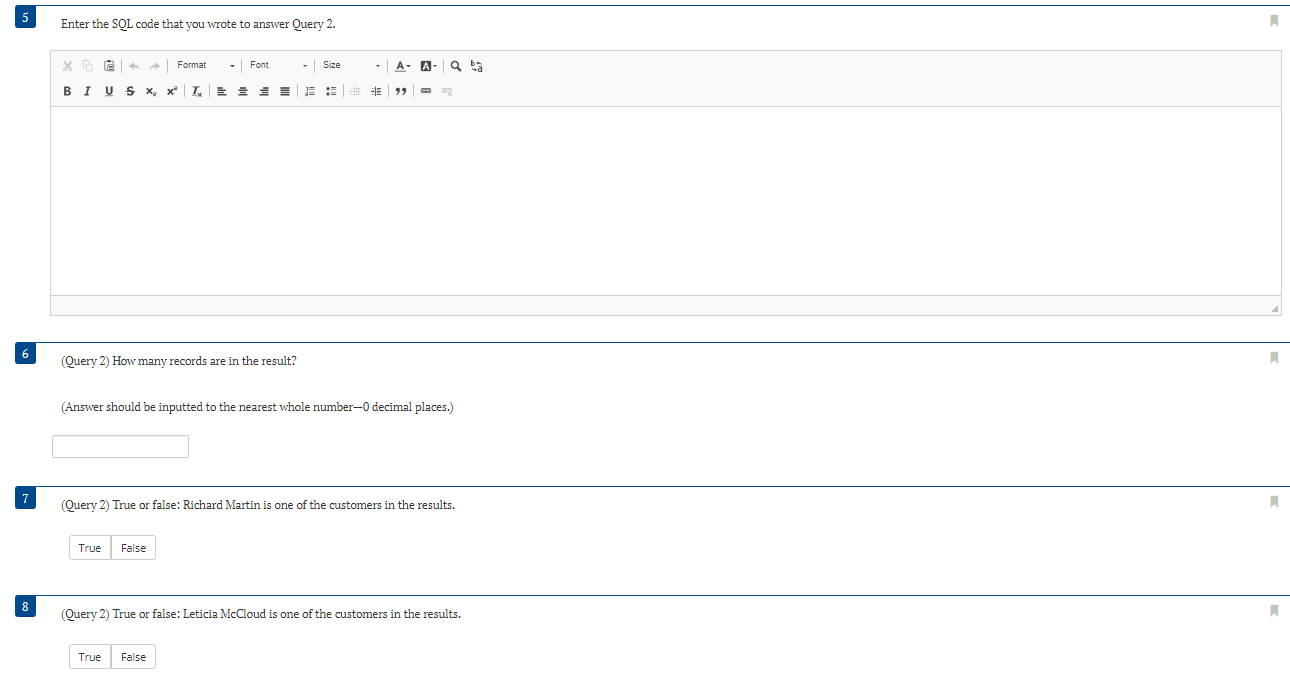The image size is (1290, 693).
Task: Click the Cut icon in editor toolbar
Action: 68,66
